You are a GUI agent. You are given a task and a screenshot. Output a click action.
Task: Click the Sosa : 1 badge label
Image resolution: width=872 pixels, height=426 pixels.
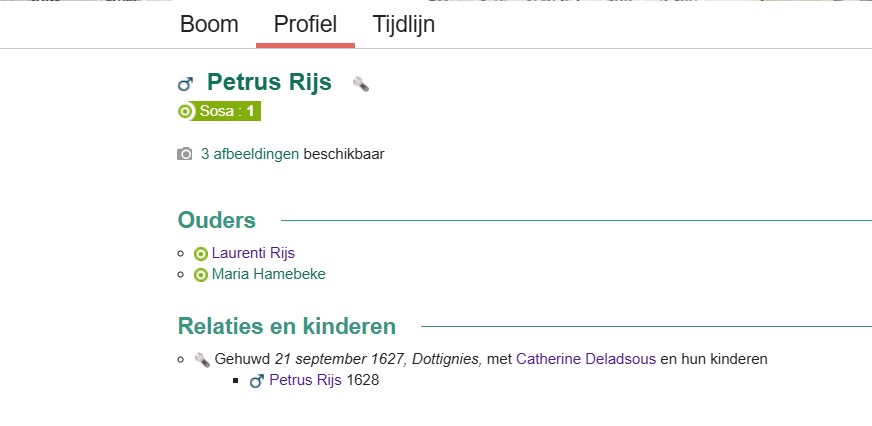coord(227,111)
